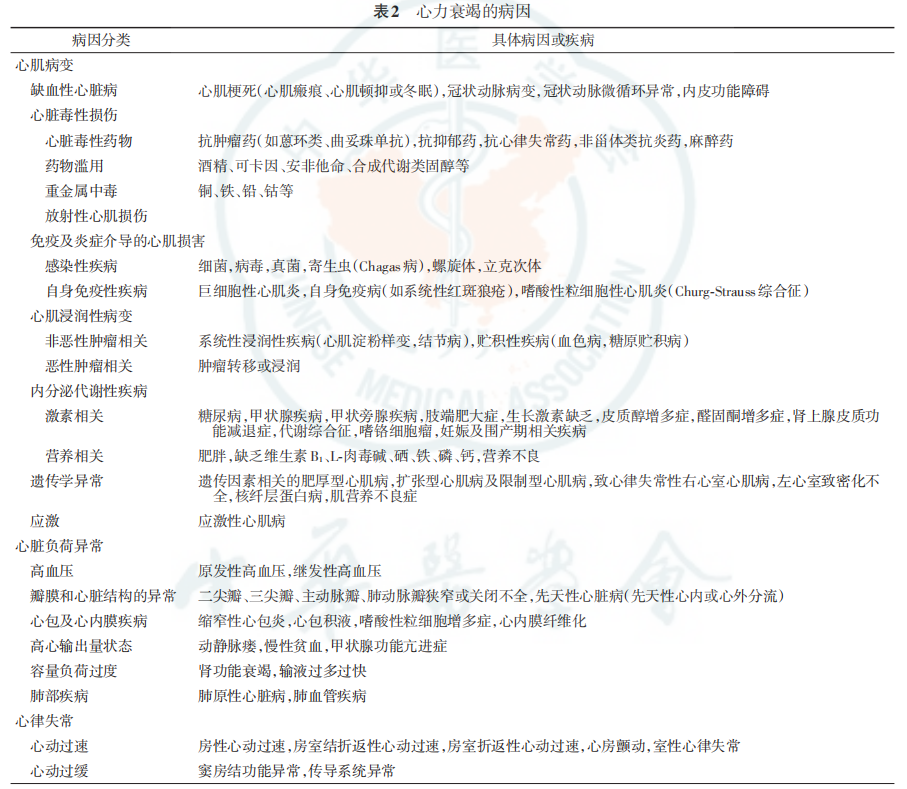Click the 窦房结功能异常,传导系统异常 cell text

pos(296,771)
